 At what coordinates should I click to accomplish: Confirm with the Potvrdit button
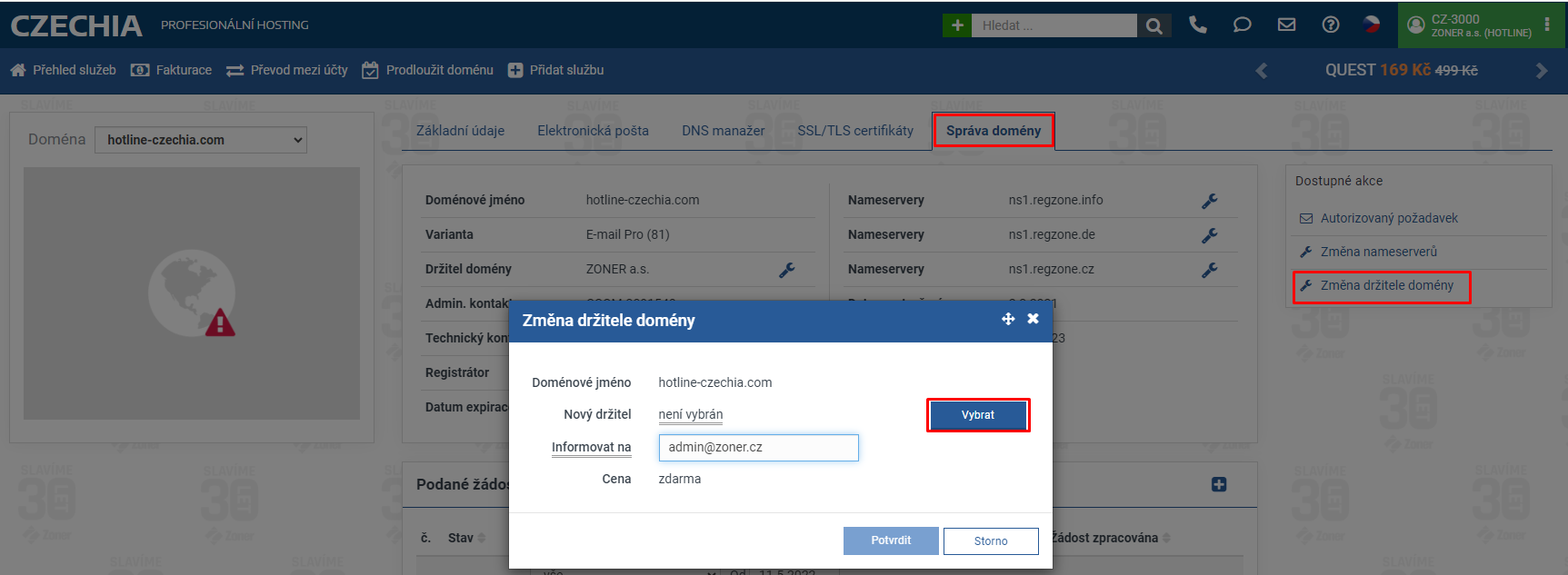pos(891,540)
